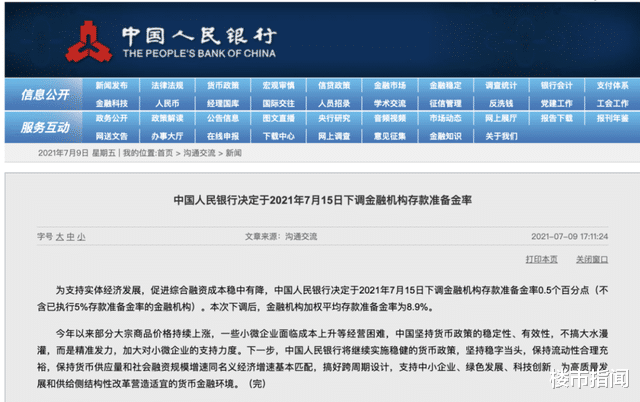Select 网上调查 navigation item

334,136
